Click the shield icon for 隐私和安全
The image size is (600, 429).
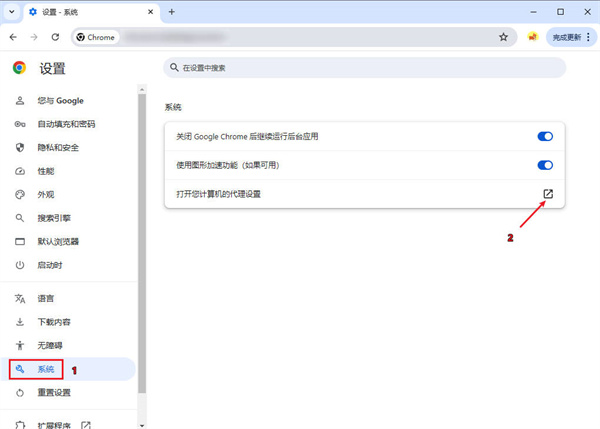(20, 148)
